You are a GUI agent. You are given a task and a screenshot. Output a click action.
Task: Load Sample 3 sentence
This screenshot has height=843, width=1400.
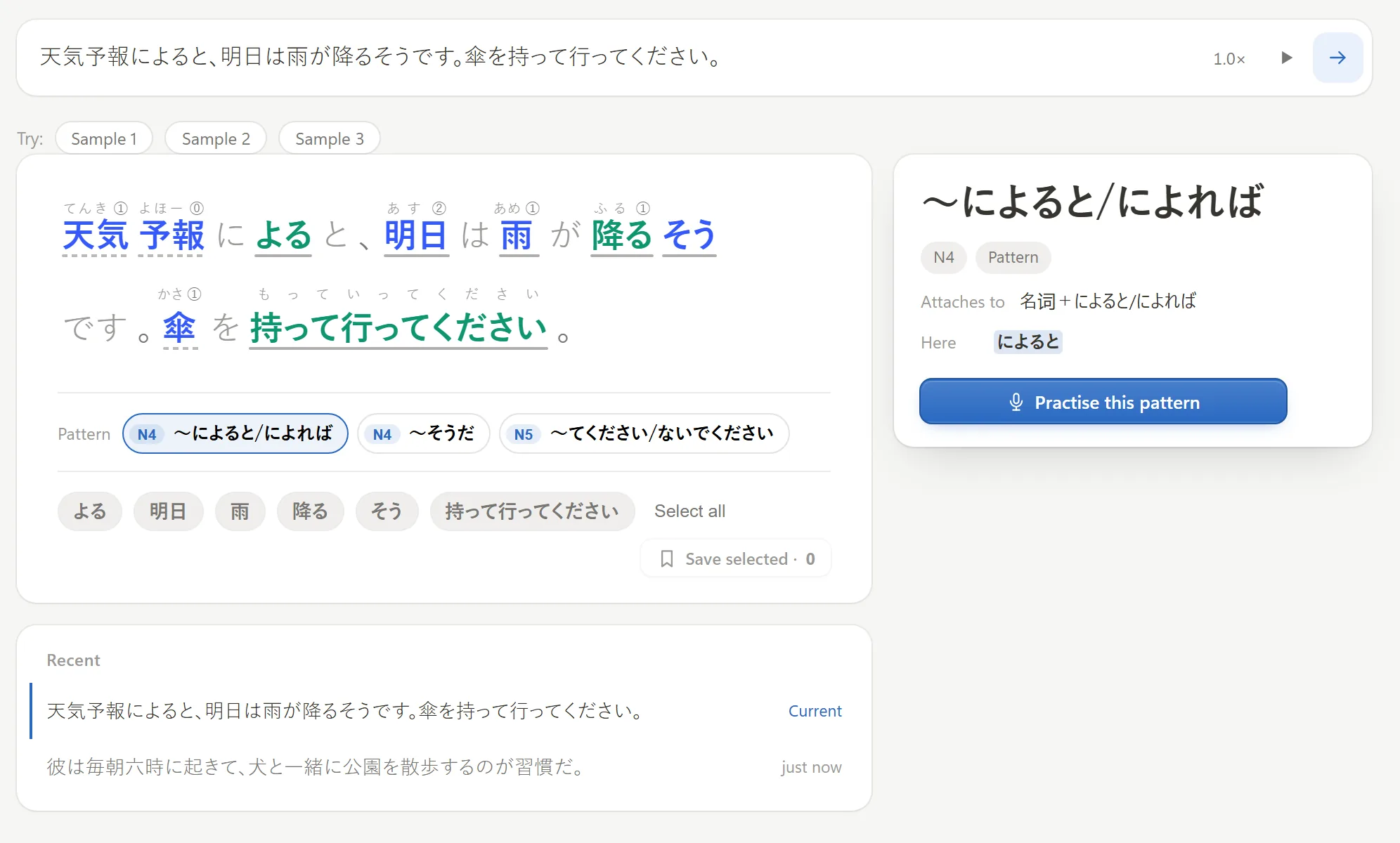point(330,138)
